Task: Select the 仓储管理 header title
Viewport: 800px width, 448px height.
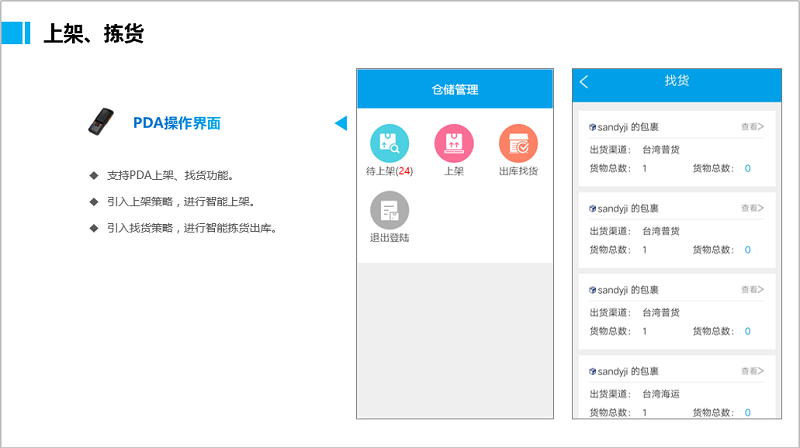Action: 455,90
